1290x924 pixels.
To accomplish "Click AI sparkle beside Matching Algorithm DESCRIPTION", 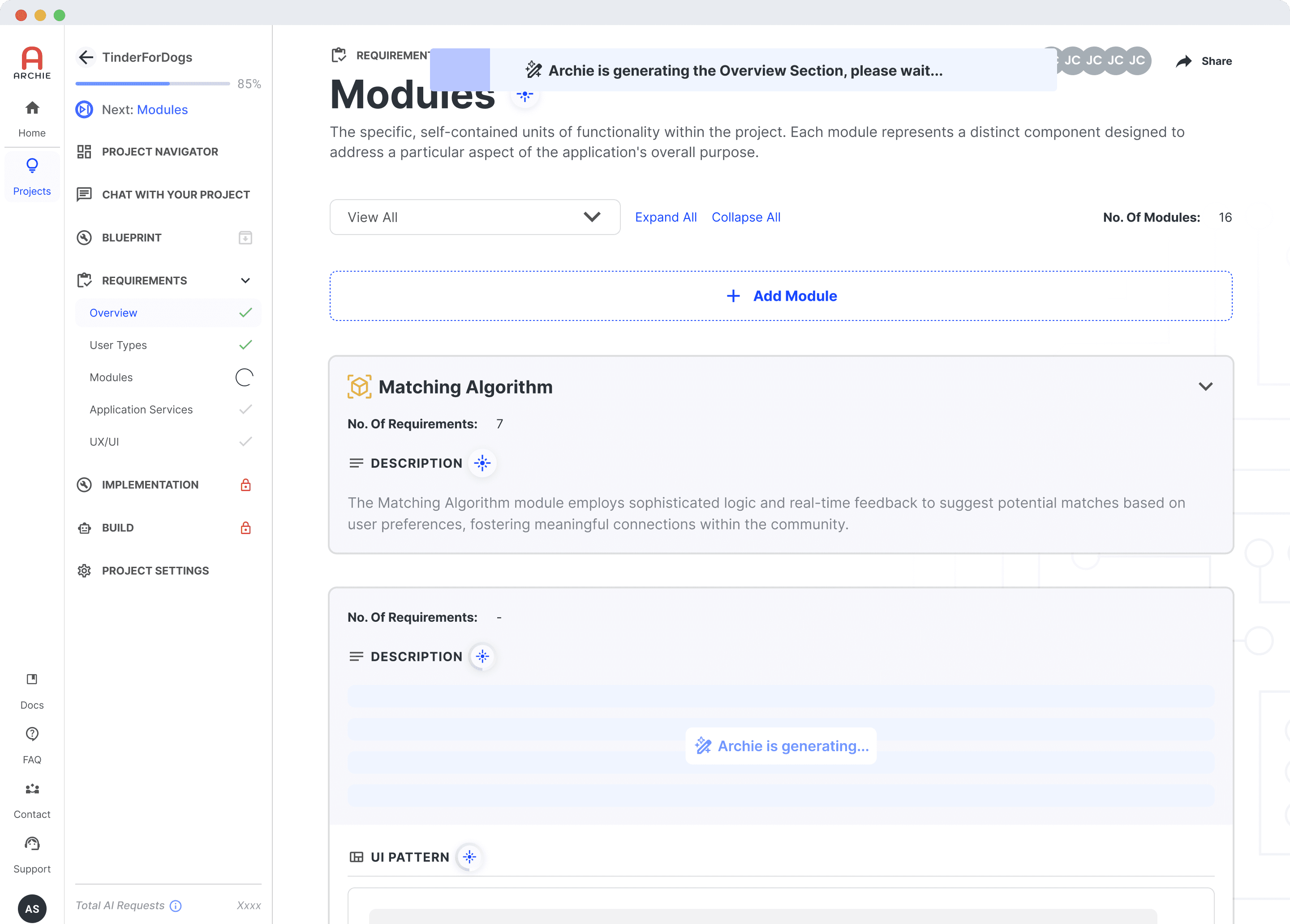I will point(482,463).
